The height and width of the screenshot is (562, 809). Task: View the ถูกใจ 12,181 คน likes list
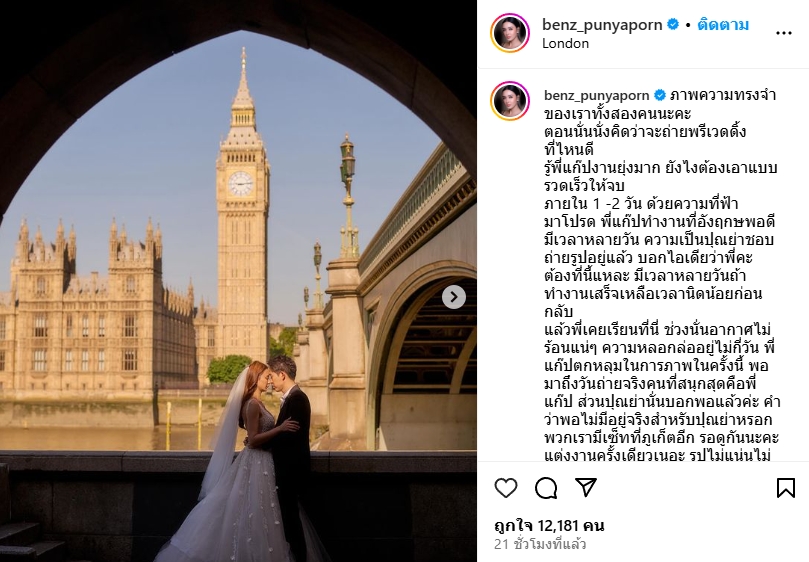(x=549, y=526)
